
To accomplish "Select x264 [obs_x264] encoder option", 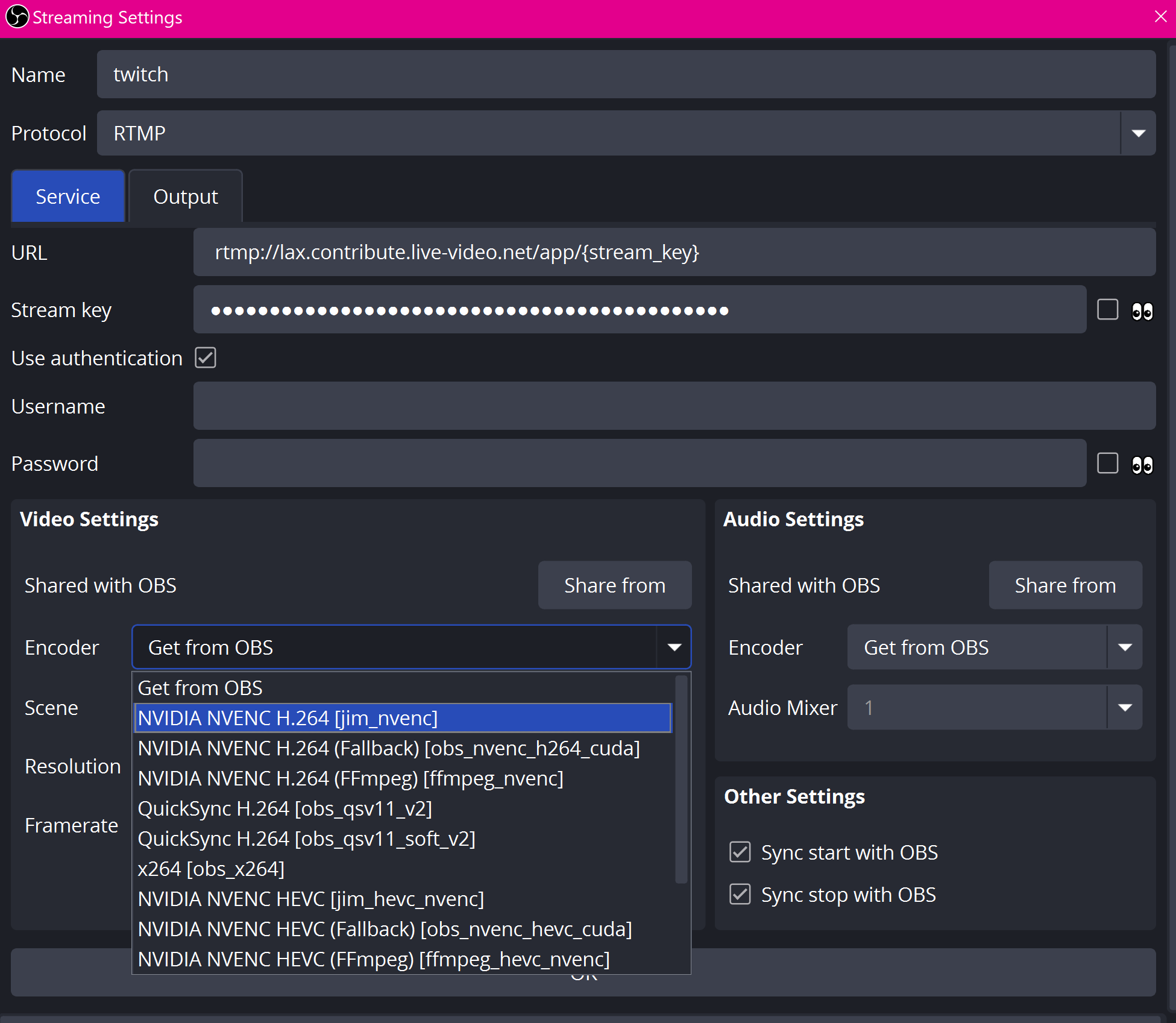I will click(x=403, y=869).
